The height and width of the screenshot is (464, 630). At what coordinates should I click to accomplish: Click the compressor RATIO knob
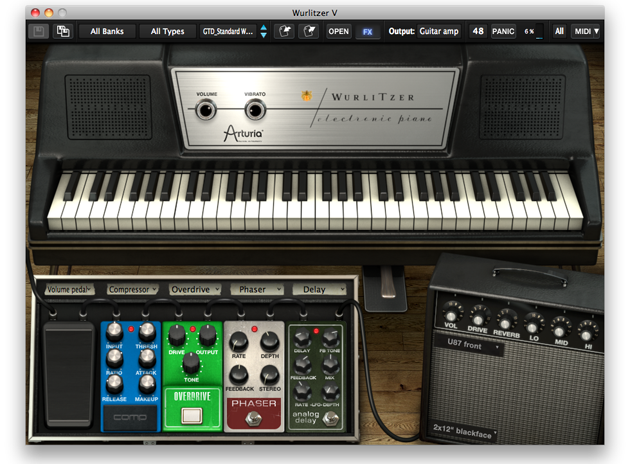tap(114, 358)
